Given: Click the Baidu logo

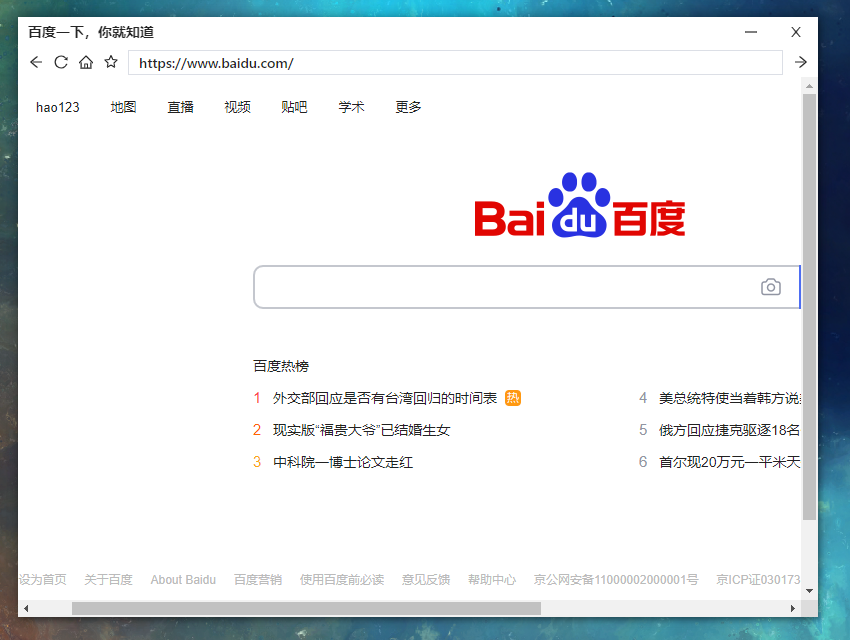Looking at the screenshot, I should [579, 205].
